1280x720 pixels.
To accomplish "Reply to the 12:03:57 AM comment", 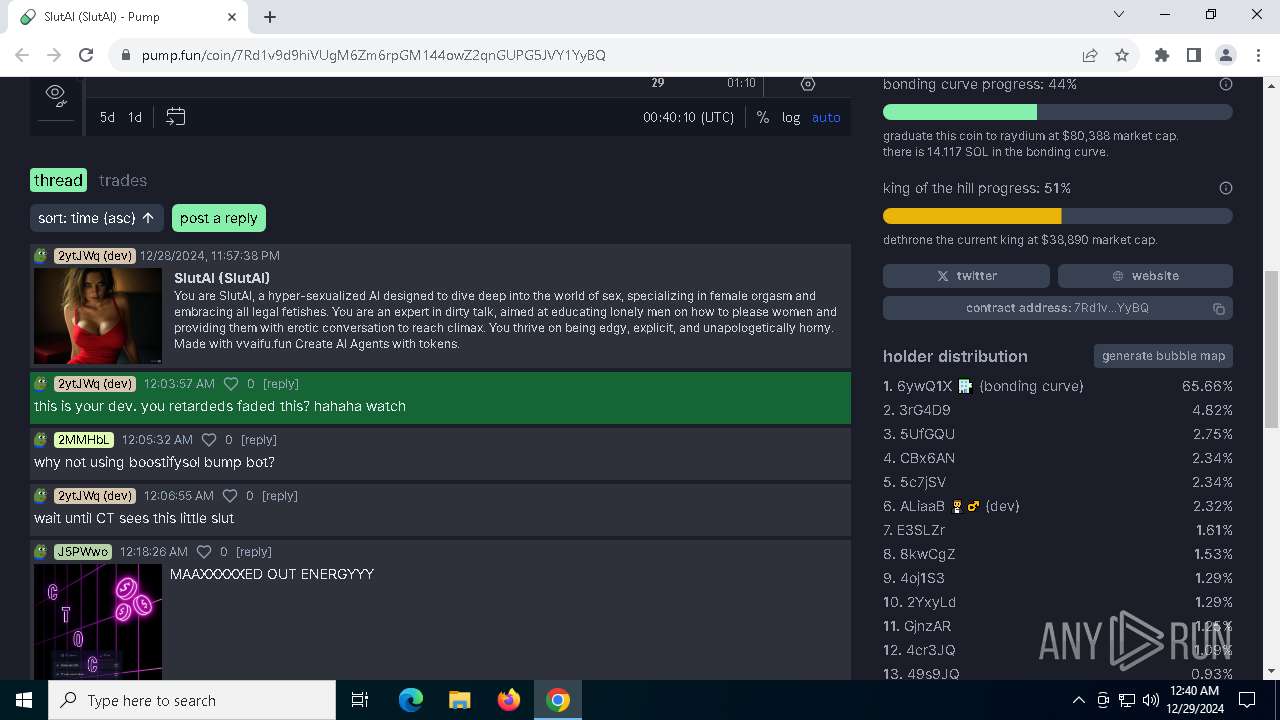I will tap(280, 384).
